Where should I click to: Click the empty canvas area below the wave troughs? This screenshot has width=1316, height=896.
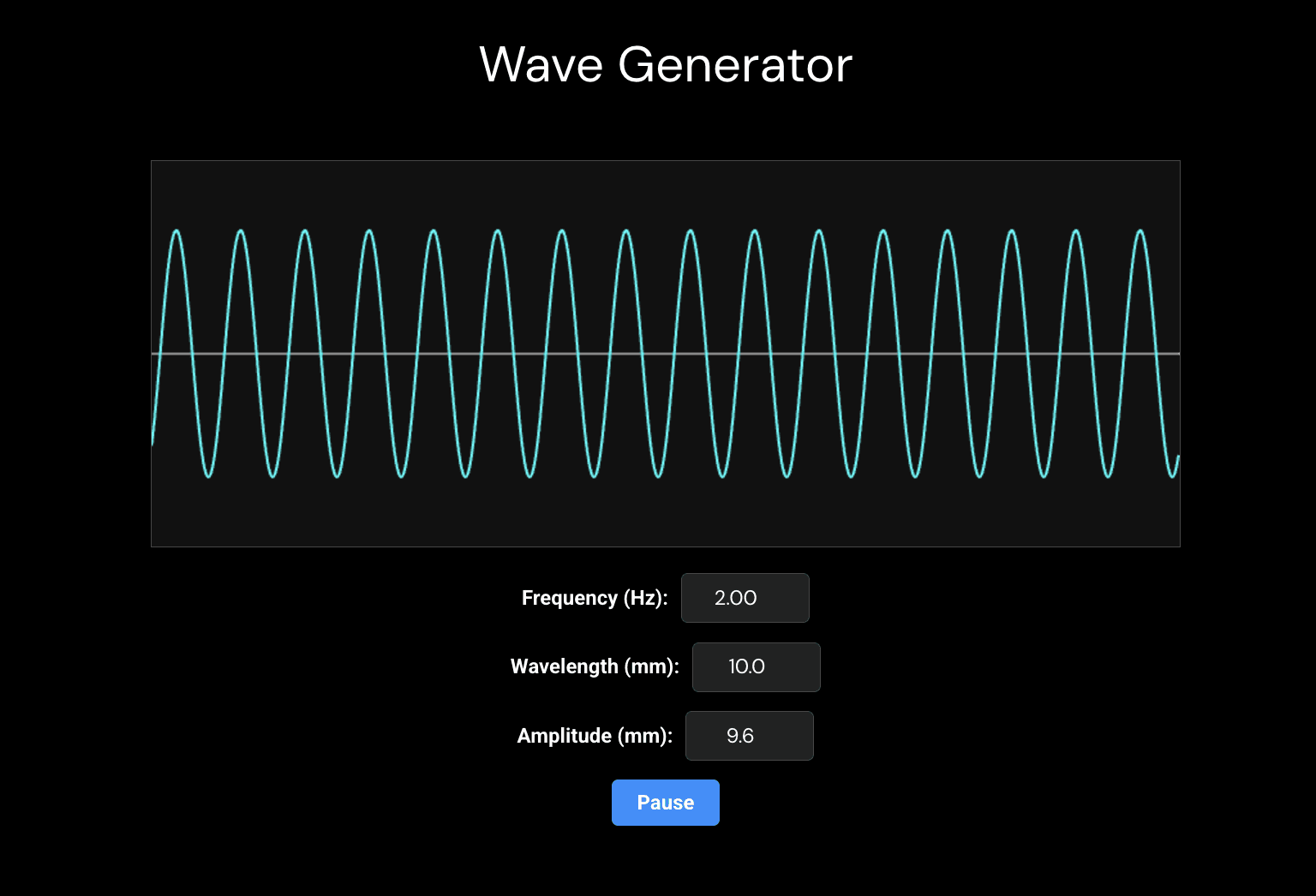(x=665, y=514)
